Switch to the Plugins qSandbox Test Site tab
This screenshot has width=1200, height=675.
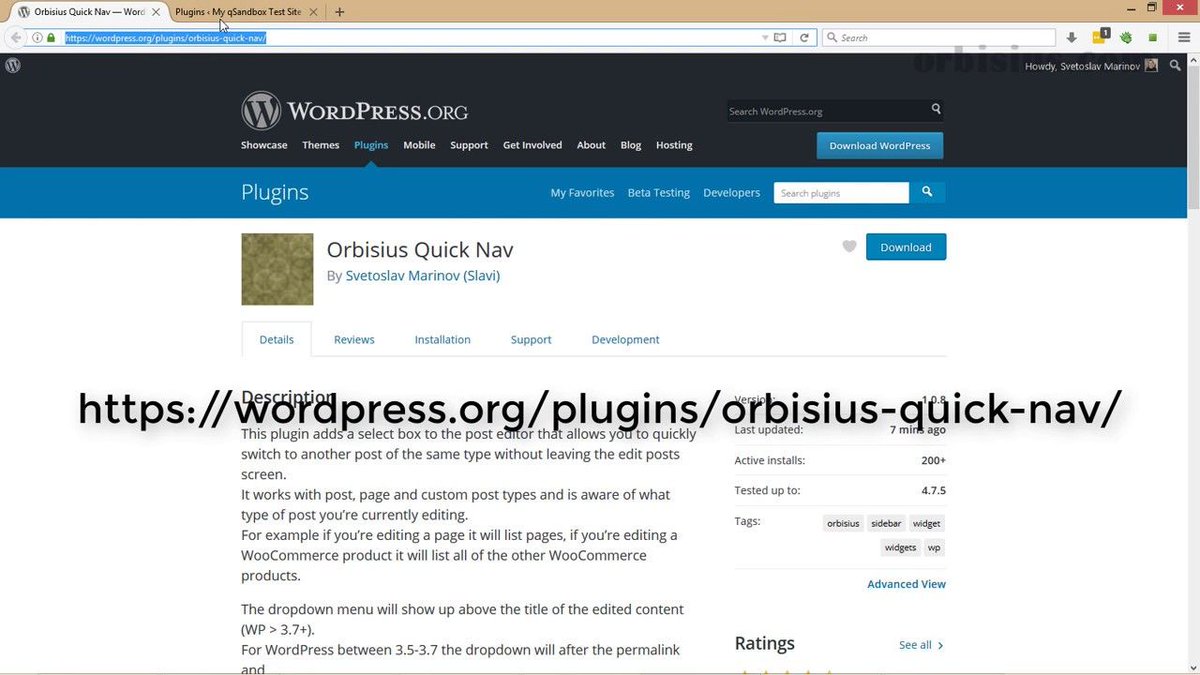tap(238, 12)
